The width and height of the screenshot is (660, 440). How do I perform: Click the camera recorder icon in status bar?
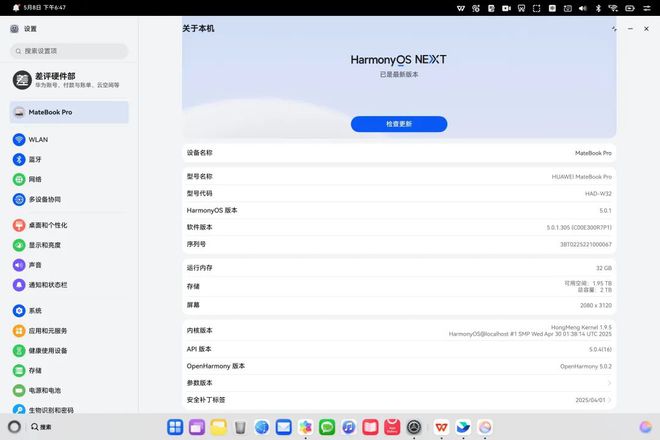(x=506, y=8)
